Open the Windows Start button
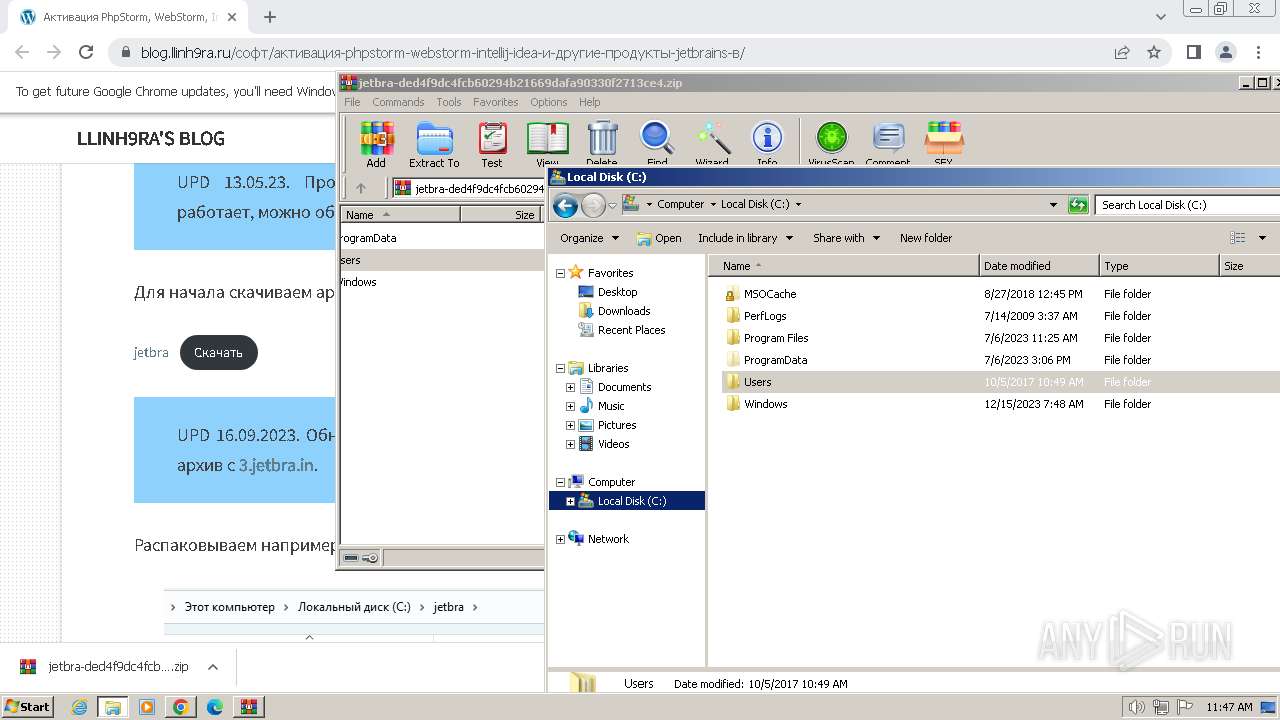The height and width of the screenshot is (720, 1280). pos(27,706)
